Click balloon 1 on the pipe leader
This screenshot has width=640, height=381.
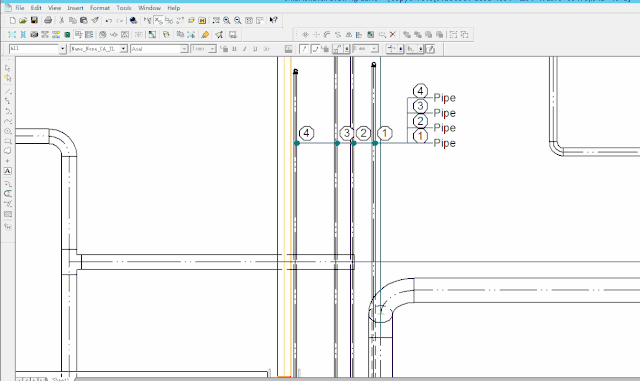point(384,133)
